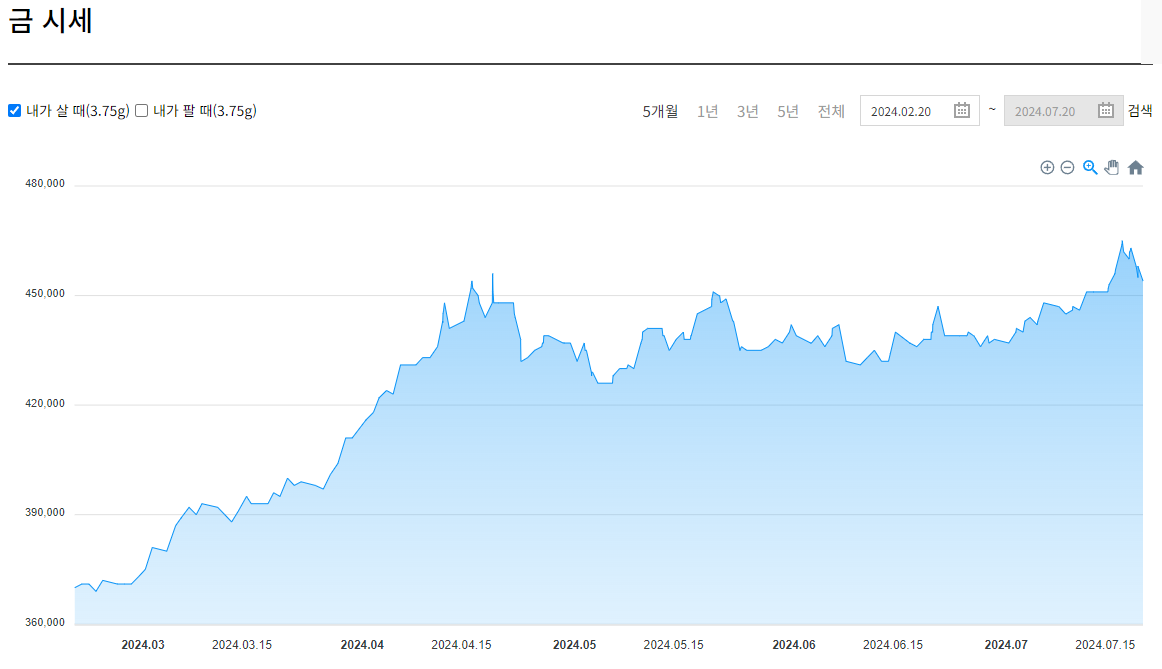The width and height of the screenshot is (1162, 669).
Task: Click the 2024.03 x-axis label
Action: click(x=143, y=645)
